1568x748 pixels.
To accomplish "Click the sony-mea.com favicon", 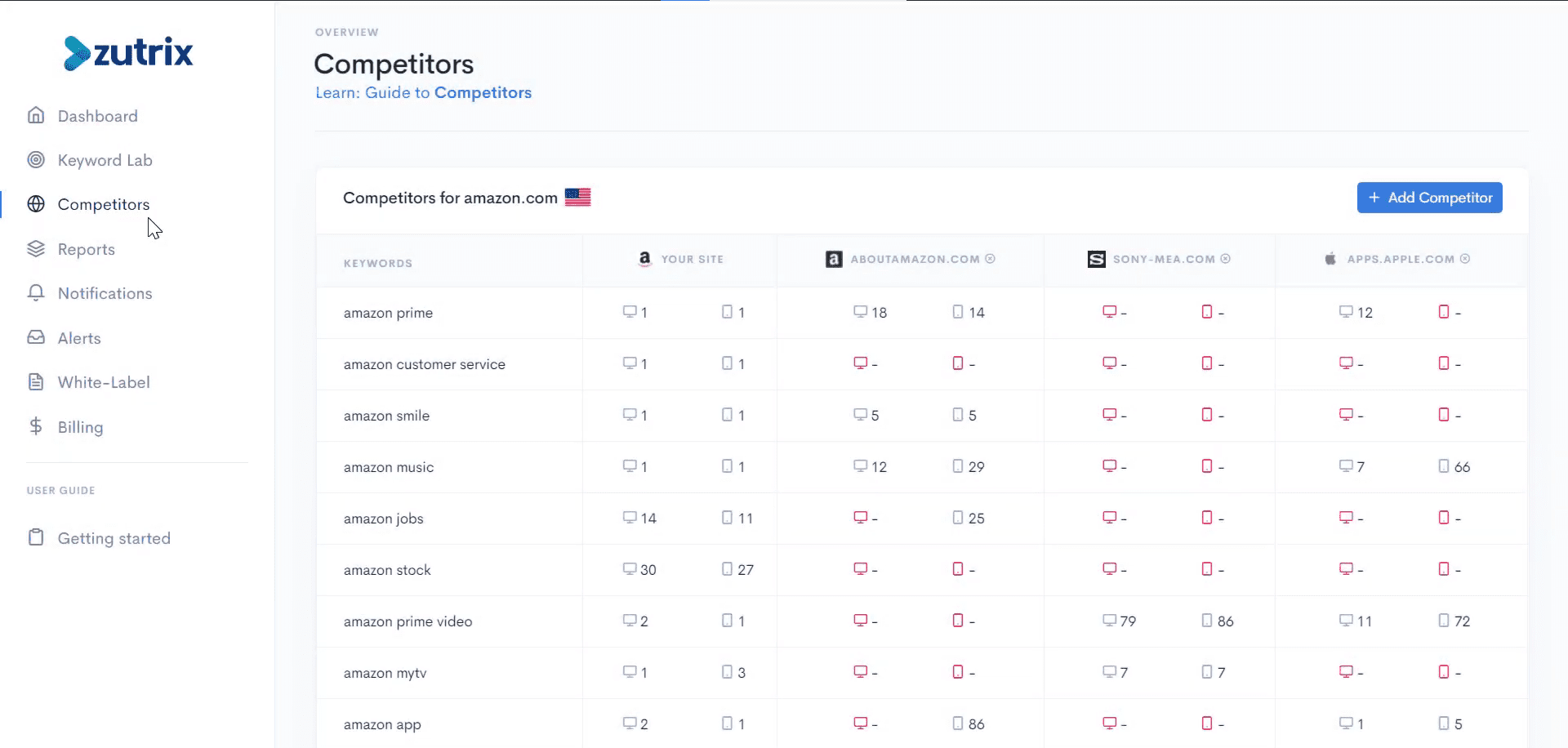I will pyautogui.click(x=1097, y=259).
